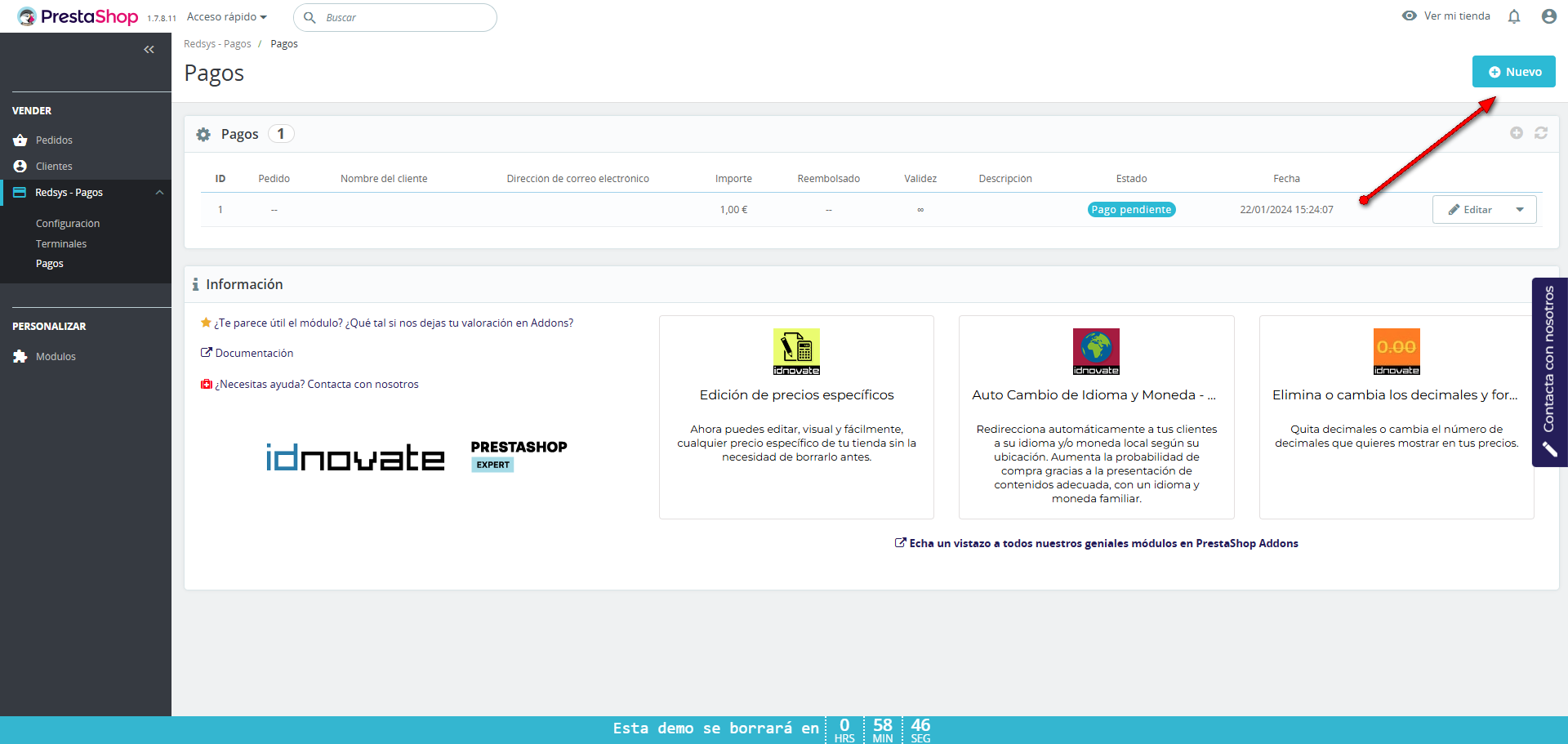1568x744 pixels.
Task: Click the Pedido column header
Action: (274, 179)
